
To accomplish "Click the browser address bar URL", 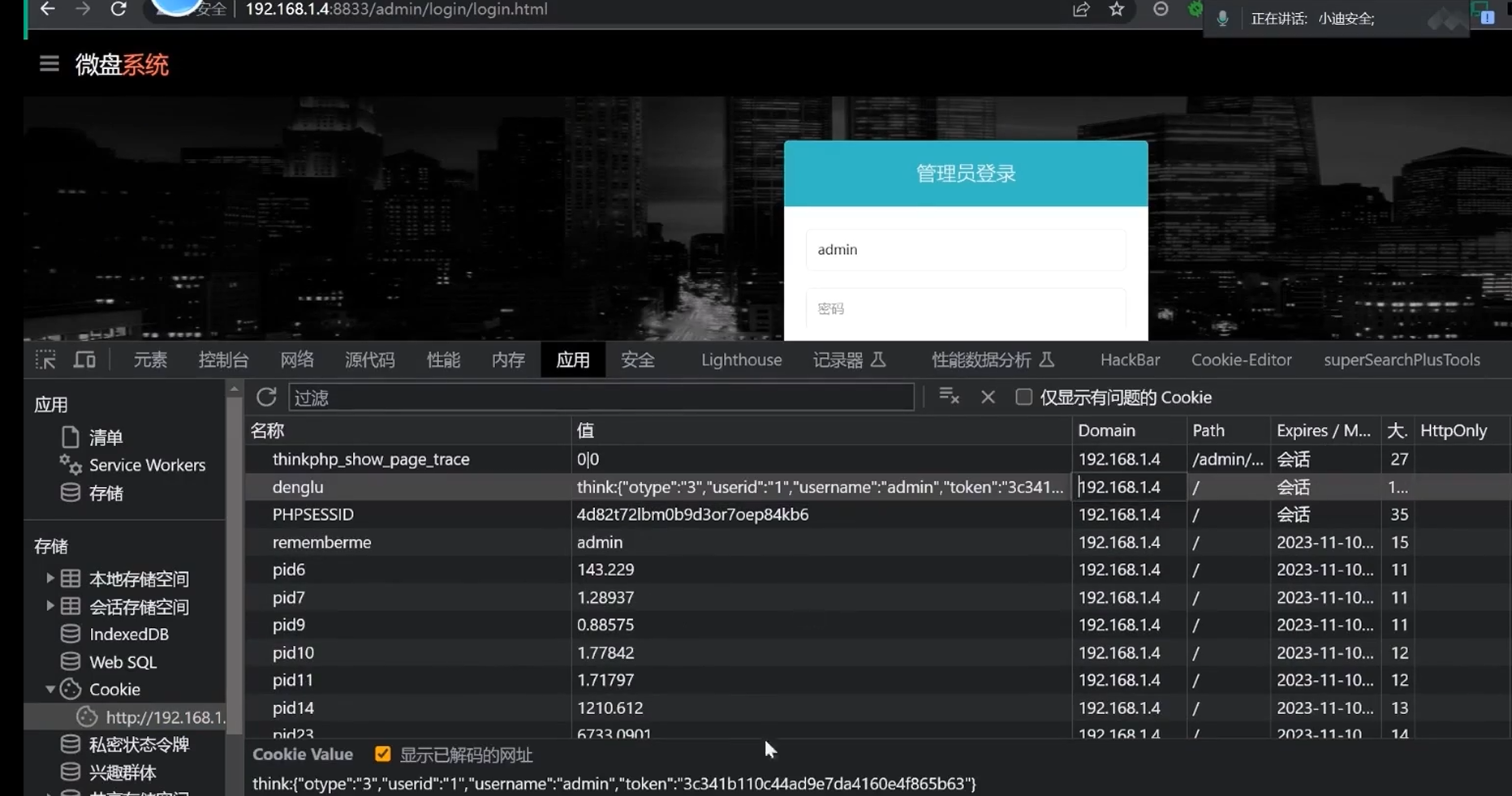I will [x=396, y=9].
